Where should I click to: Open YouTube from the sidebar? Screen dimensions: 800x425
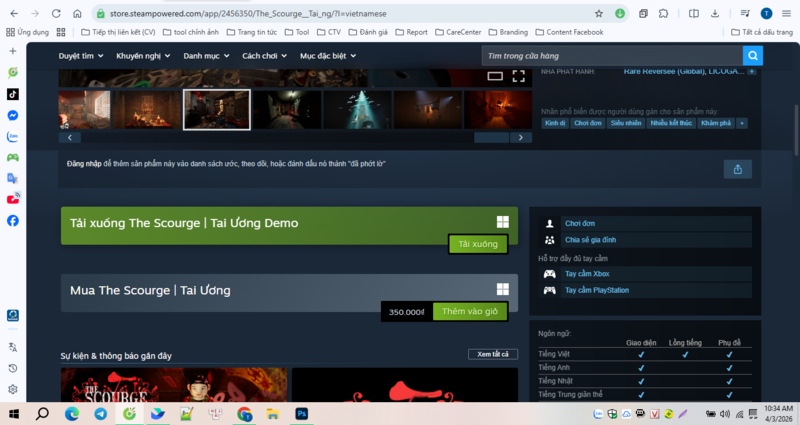click(13, 199)
